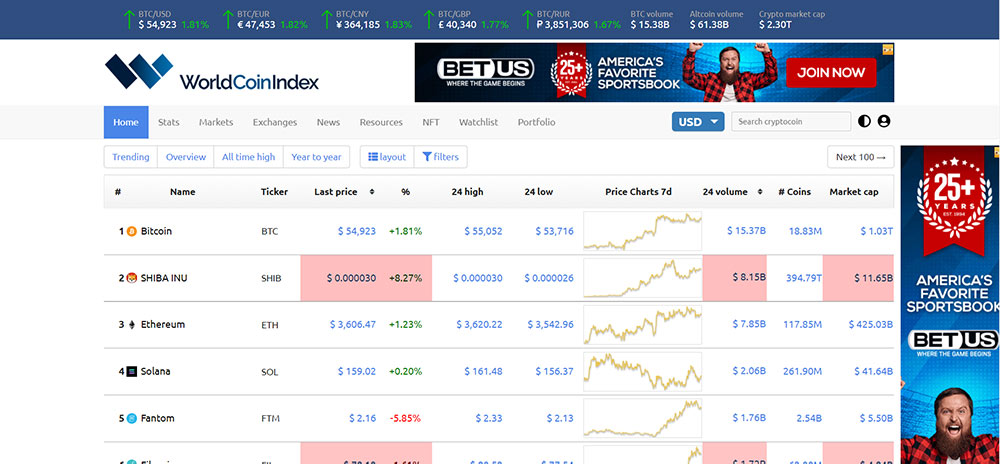1000x464 pixels.
Task: Click the Bitcoin coin icon
Action: click(x=132, y=231)
